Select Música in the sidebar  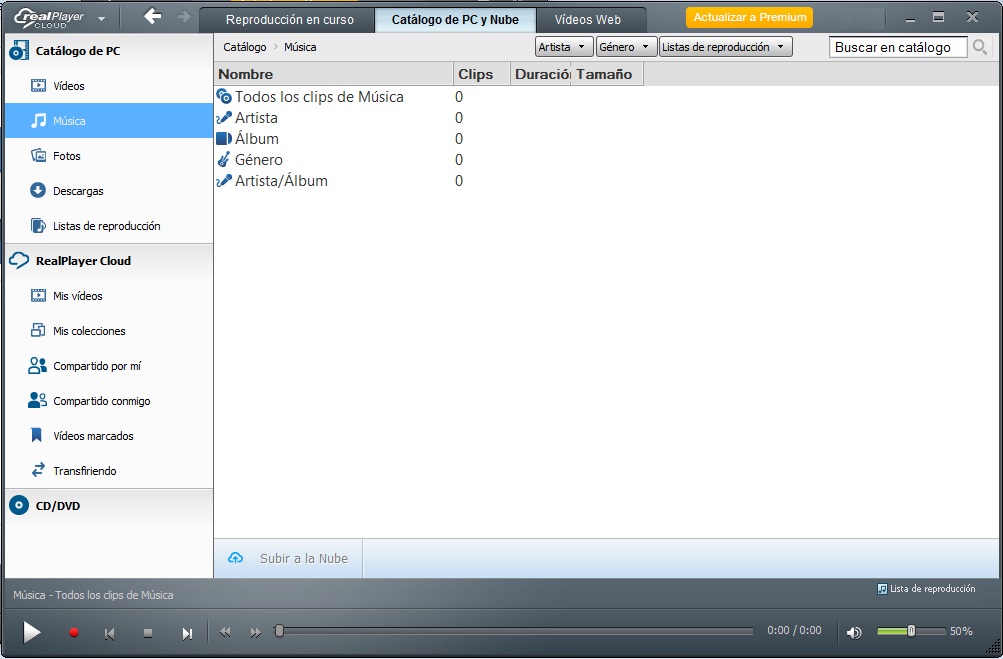pyautogui.click(x=109, y=121)
